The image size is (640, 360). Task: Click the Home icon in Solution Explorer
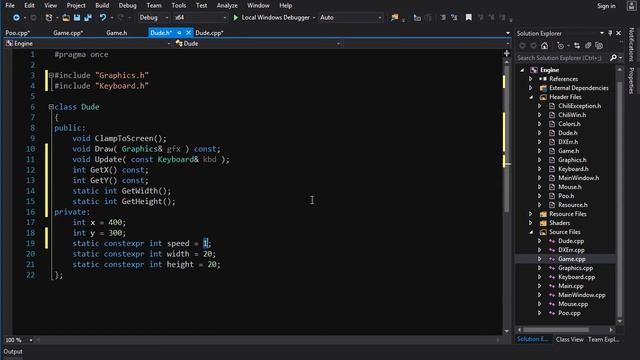pos(544,46)
